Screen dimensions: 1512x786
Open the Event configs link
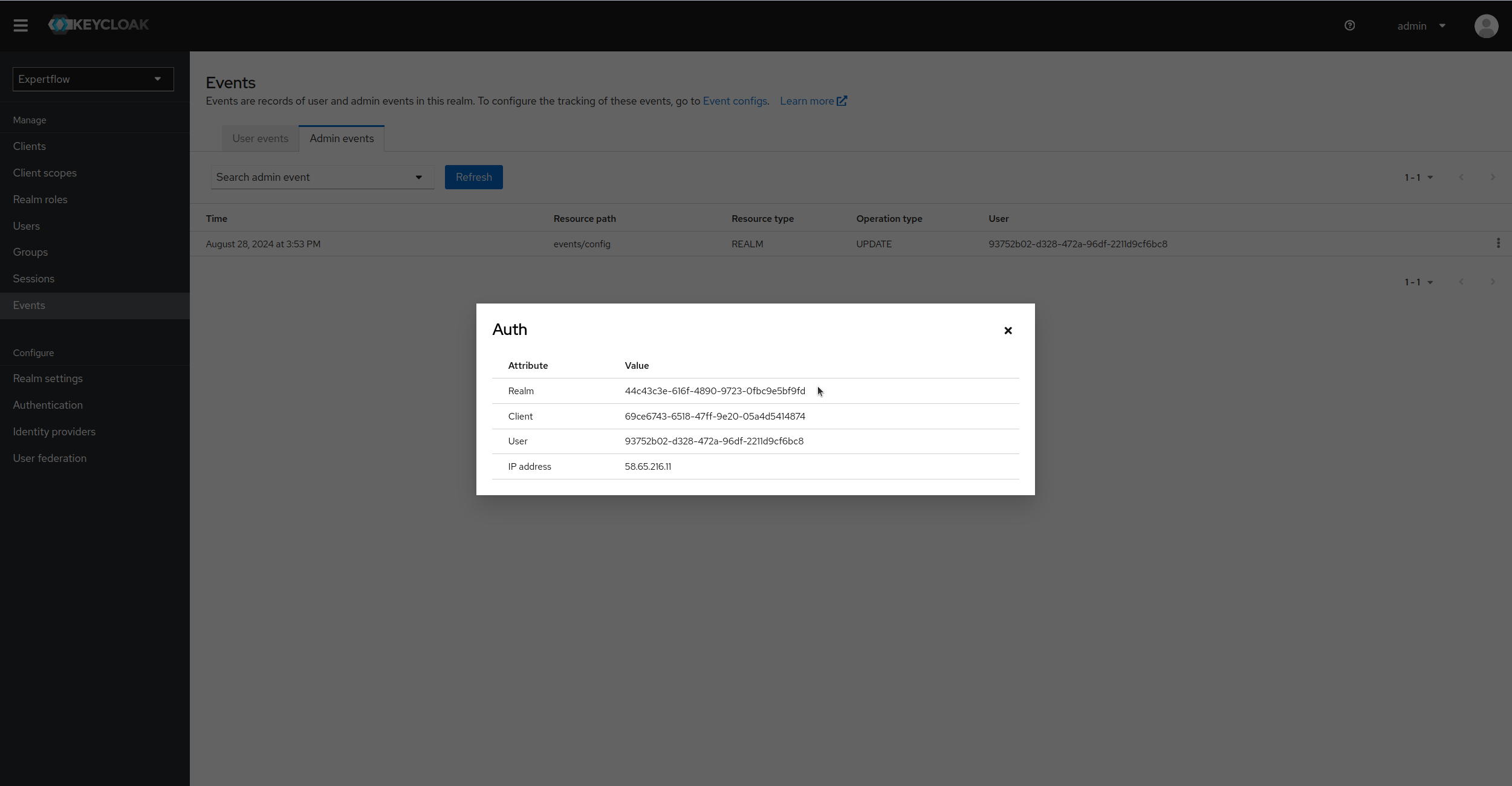[734, 100]
